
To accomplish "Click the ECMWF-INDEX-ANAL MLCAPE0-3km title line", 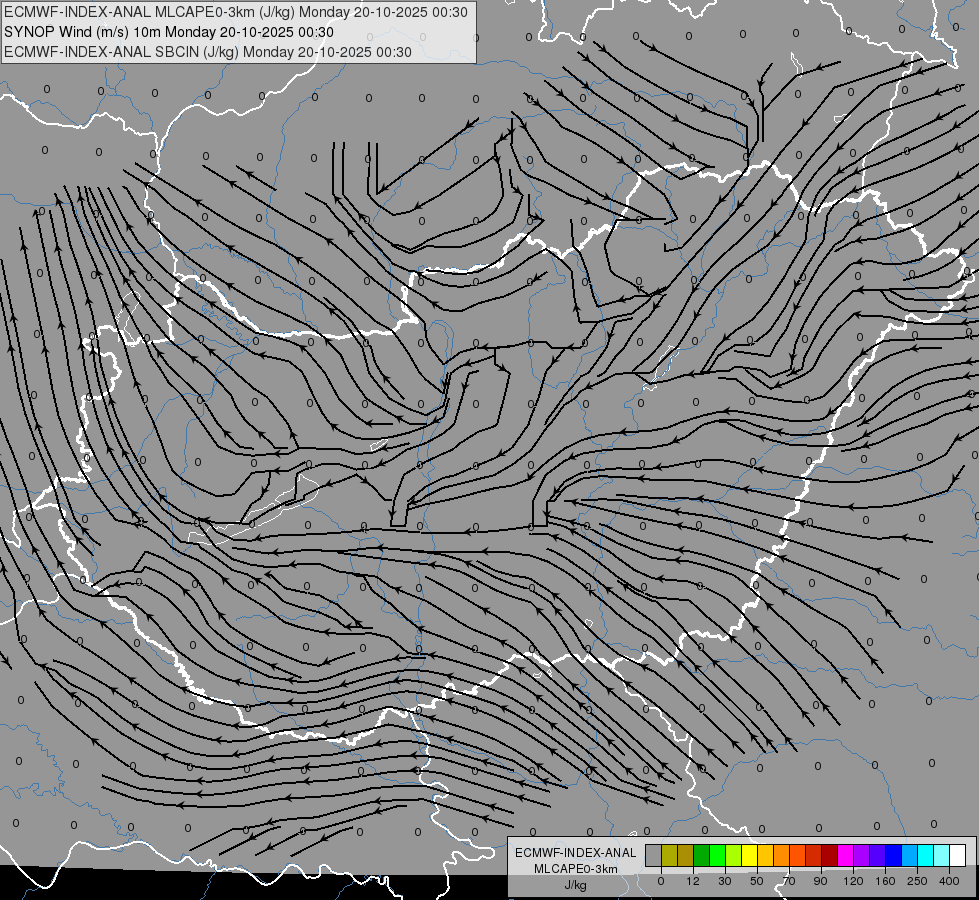I will (235, 12).
